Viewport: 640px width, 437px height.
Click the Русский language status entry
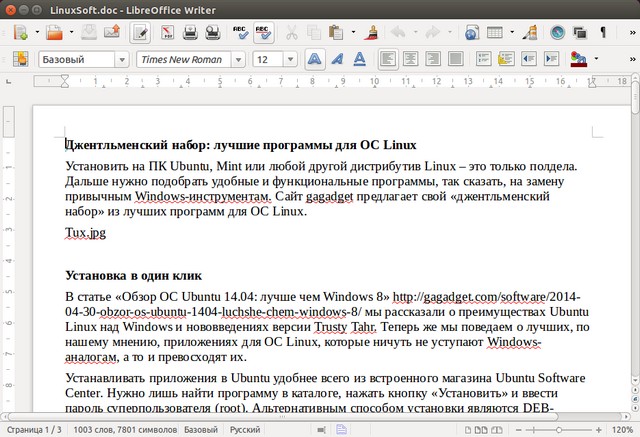[245, 430]
